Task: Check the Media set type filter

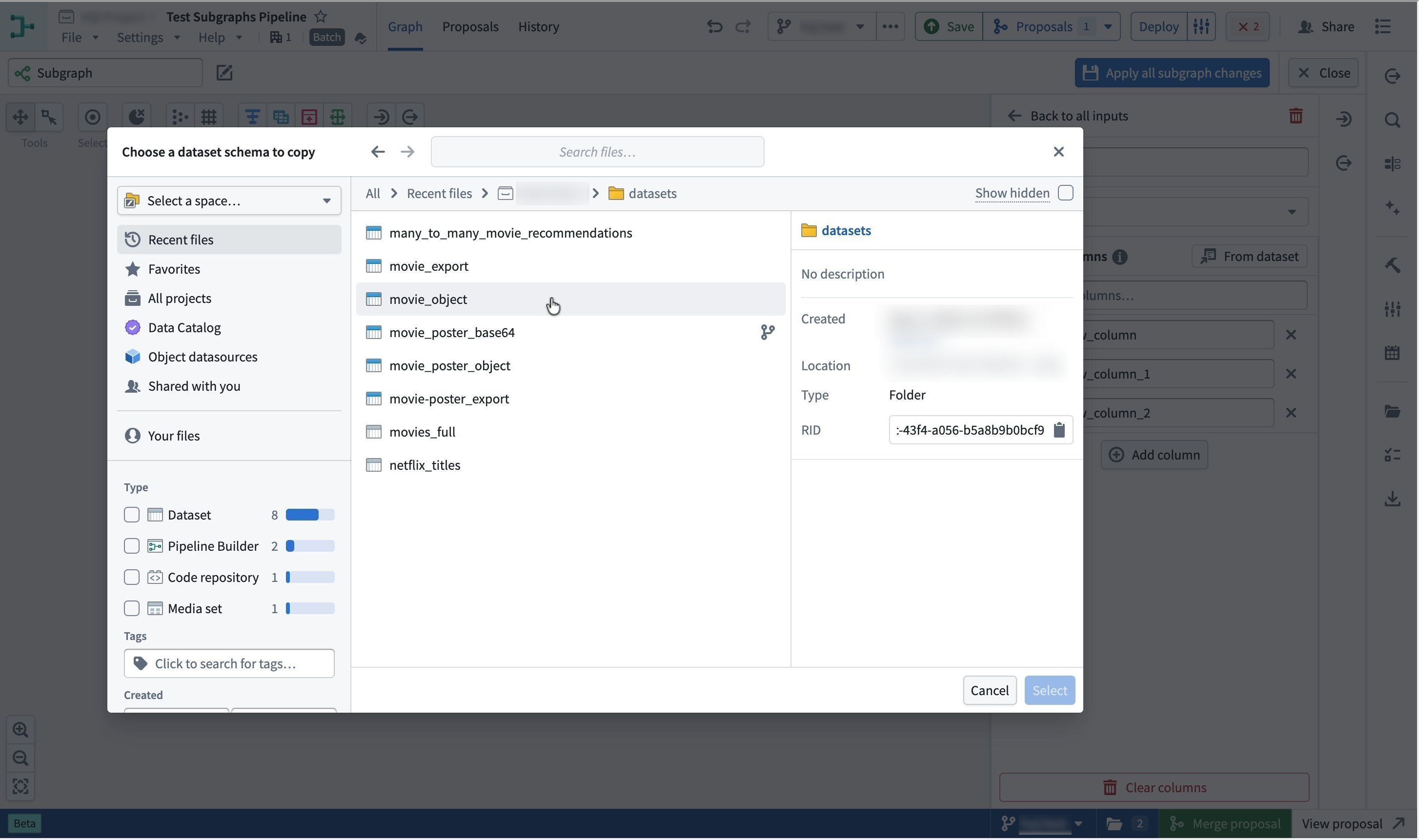Action: pyautogui.click(x=131, y=608)
